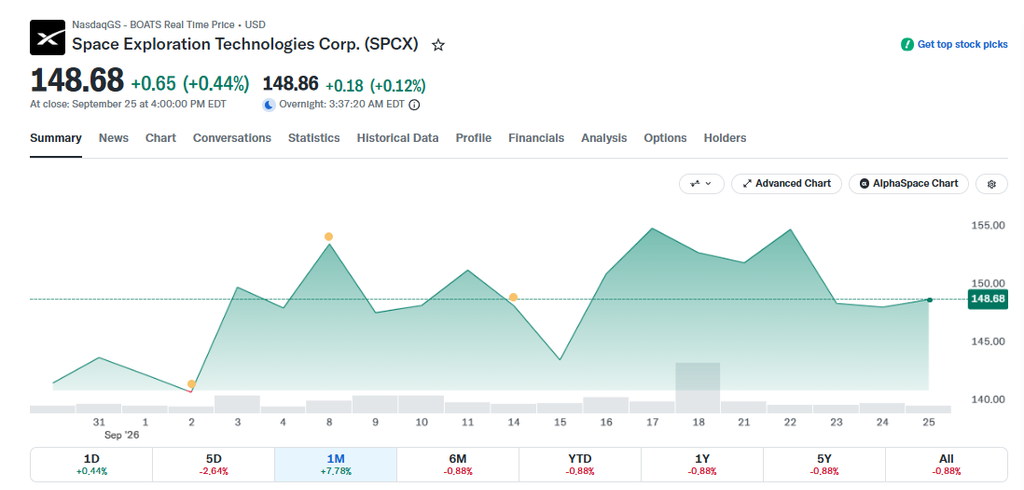This screenshot has width=1024, height=490.
Task: Click the SpaceX company logo
Action: 48,38
